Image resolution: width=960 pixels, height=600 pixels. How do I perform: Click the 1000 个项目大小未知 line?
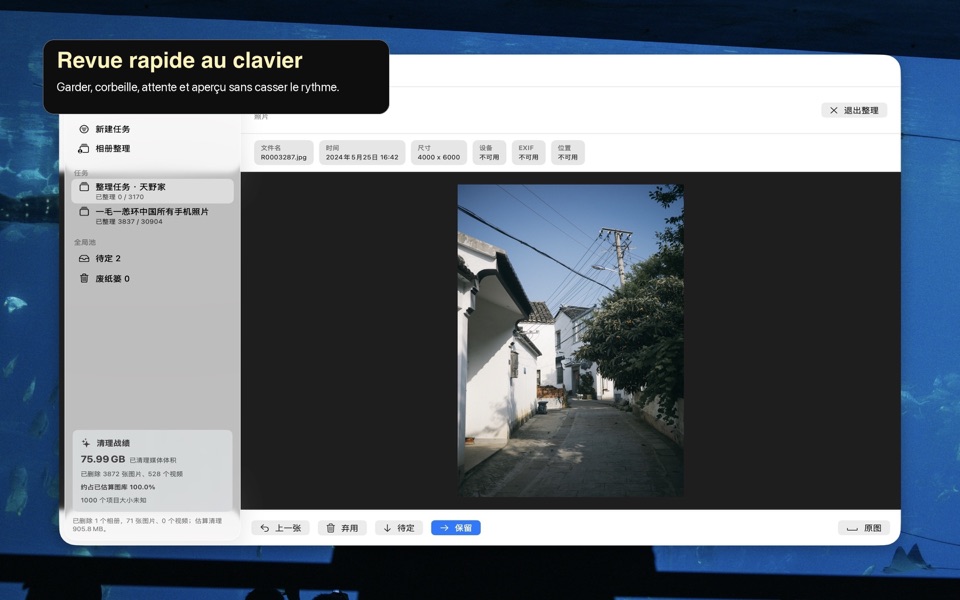(113, 500)
